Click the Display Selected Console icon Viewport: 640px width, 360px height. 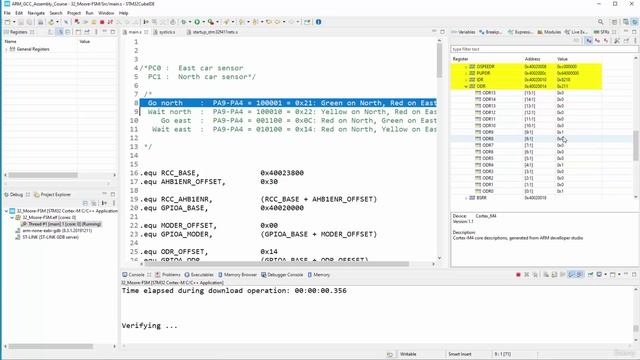pos(599,275)
